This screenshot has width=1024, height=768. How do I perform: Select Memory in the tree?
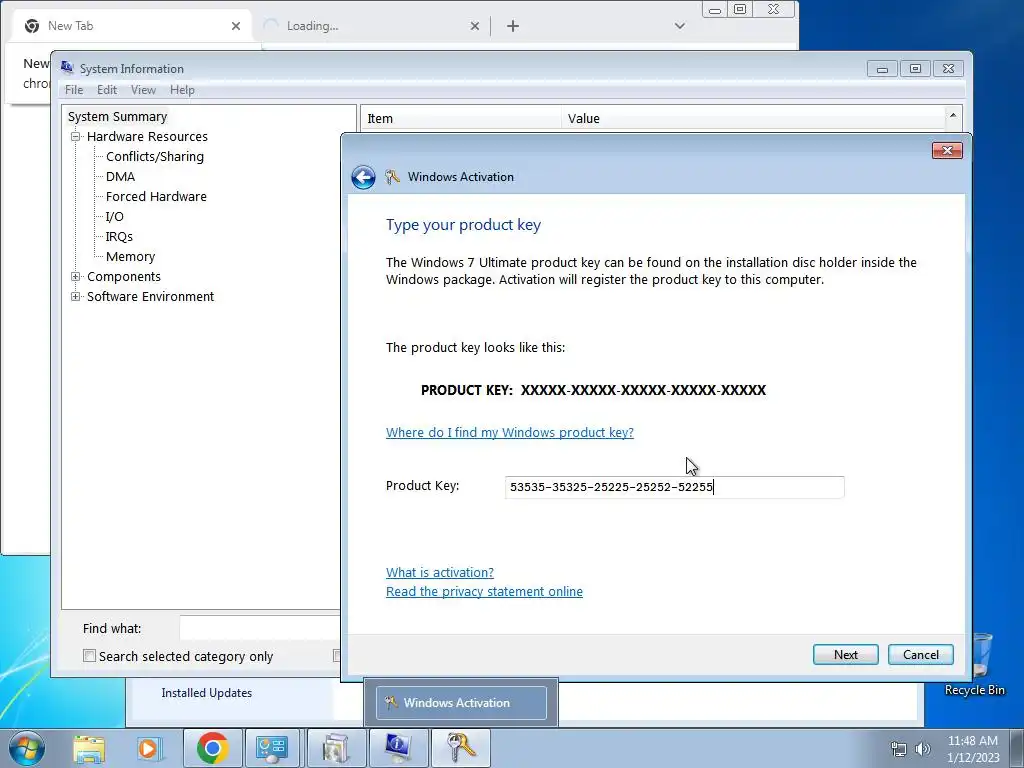click(x=130, y=257)
